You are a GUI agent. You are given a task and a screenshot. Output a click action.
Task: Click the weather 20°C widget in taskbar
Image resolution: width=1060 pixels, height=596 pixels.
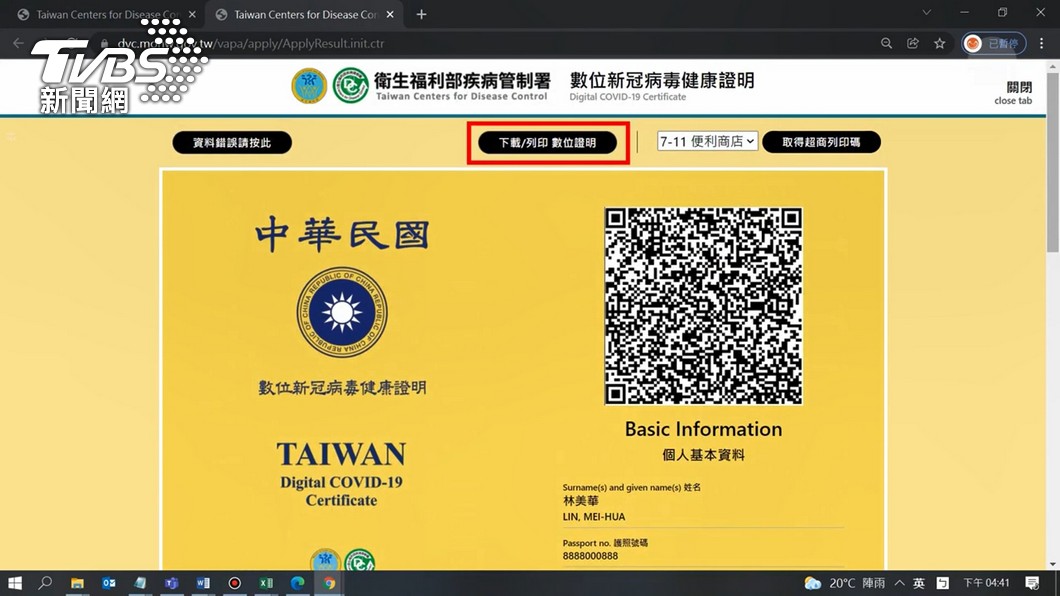click(844, 582)
